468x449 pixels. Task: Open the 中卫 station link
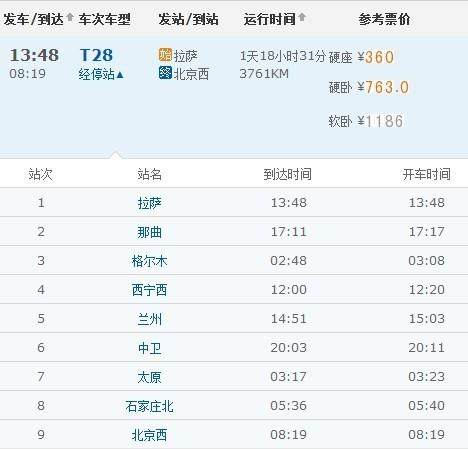[x=149, y=348]
